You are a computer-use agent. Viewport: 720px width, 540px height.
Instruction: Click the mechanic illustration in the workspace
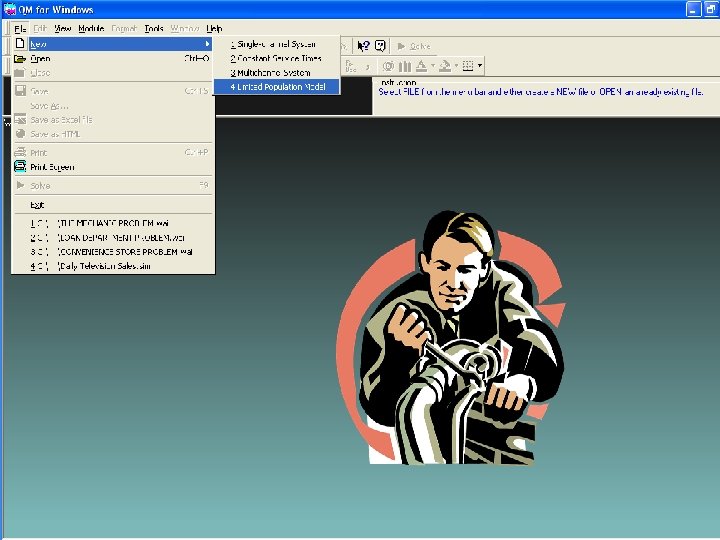click(x=452, y=338)
